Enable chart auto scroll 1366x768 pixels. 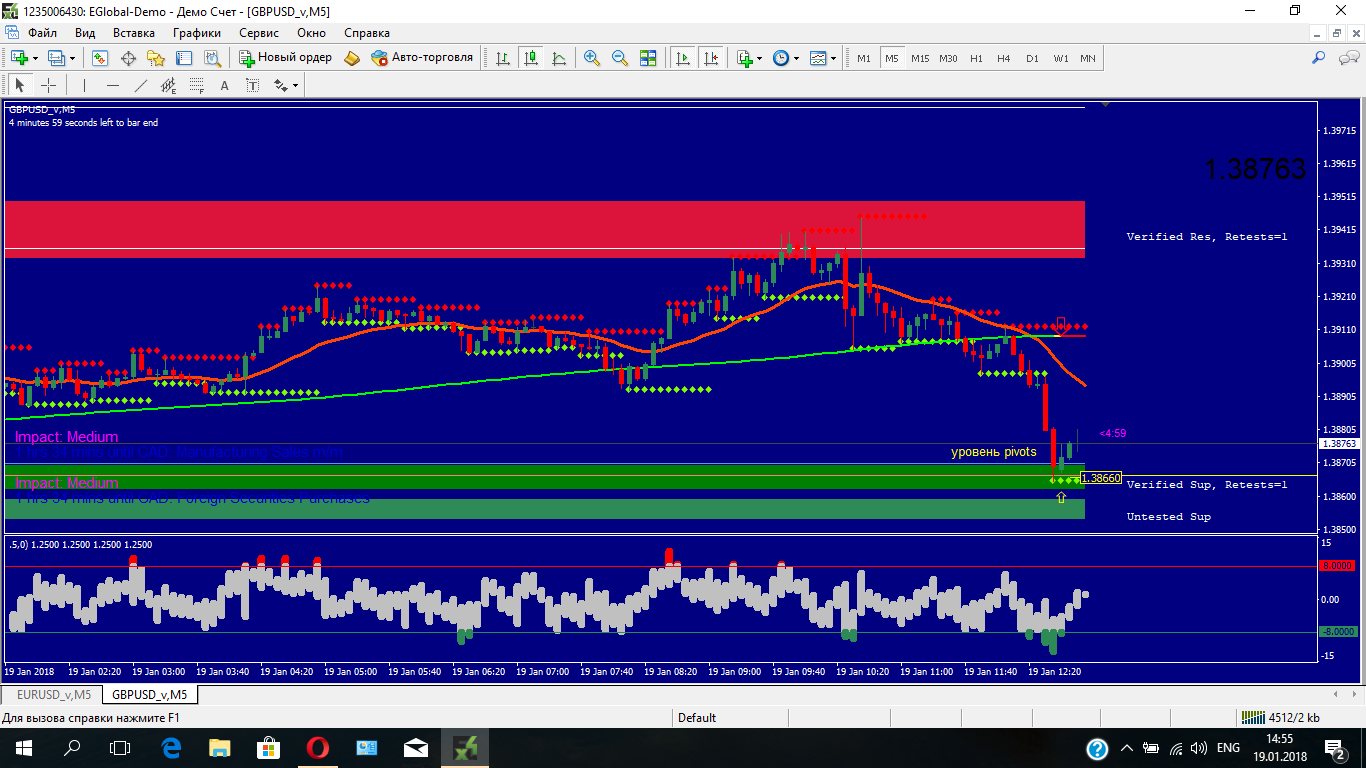coord(683,58)
